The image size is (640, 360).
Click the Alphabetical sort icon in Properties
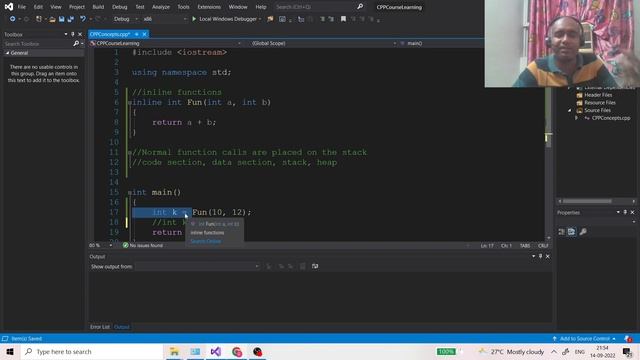(571, 231)
